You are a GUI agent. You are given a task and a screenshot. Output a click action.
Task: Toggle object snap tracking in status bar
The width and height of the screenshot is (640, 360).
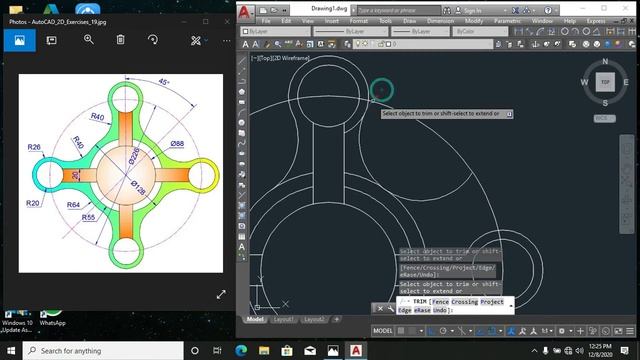(x=480, y=331)
